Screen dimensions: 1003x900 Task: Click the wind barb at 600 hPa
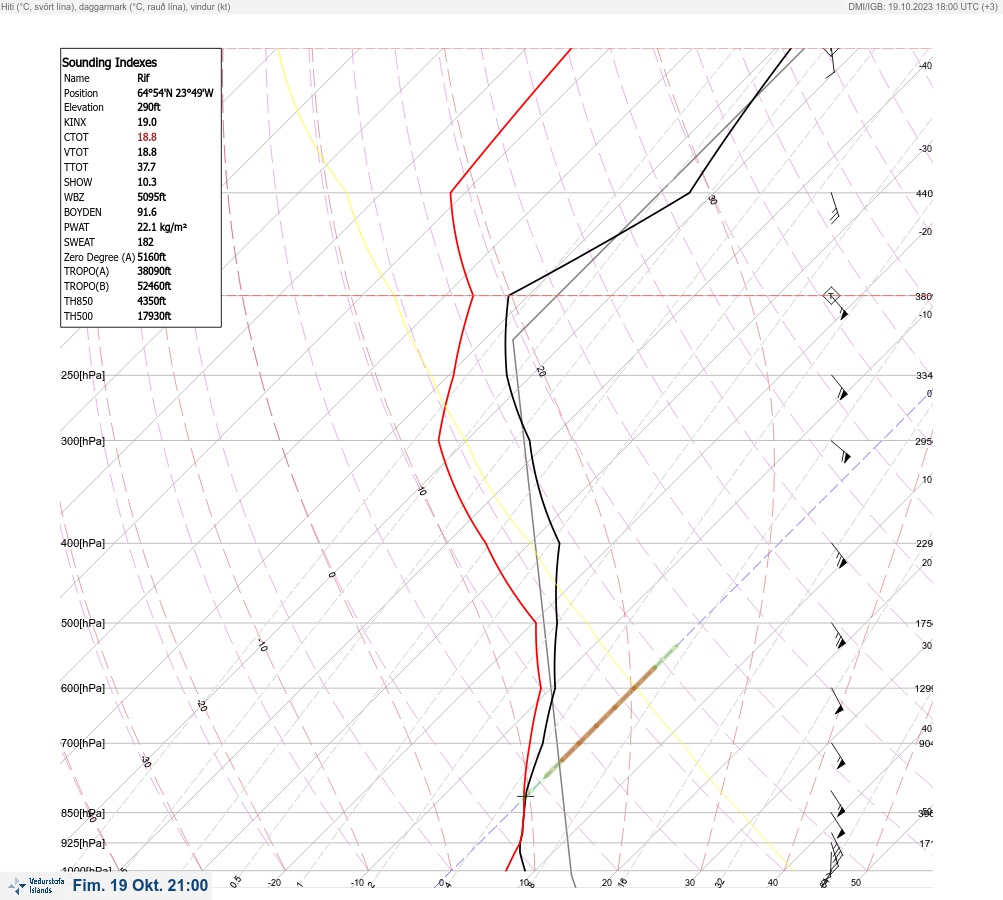(837, 701)
